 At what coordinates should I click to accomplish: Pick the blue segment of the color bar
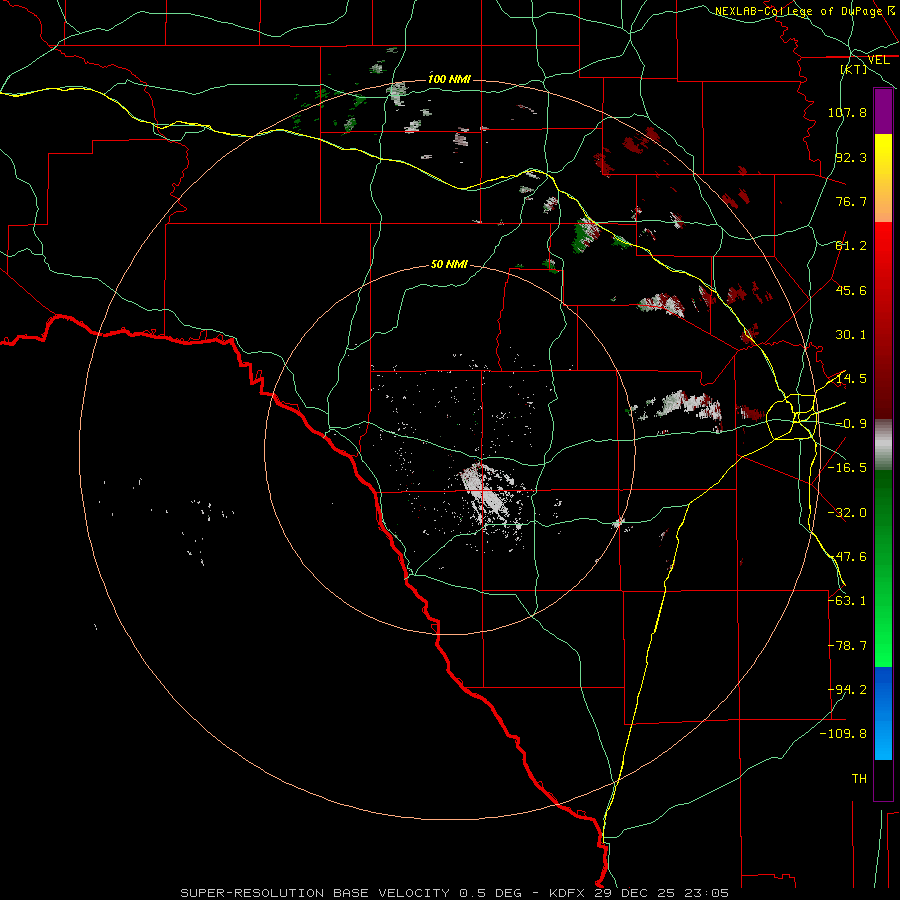point(883,713)
